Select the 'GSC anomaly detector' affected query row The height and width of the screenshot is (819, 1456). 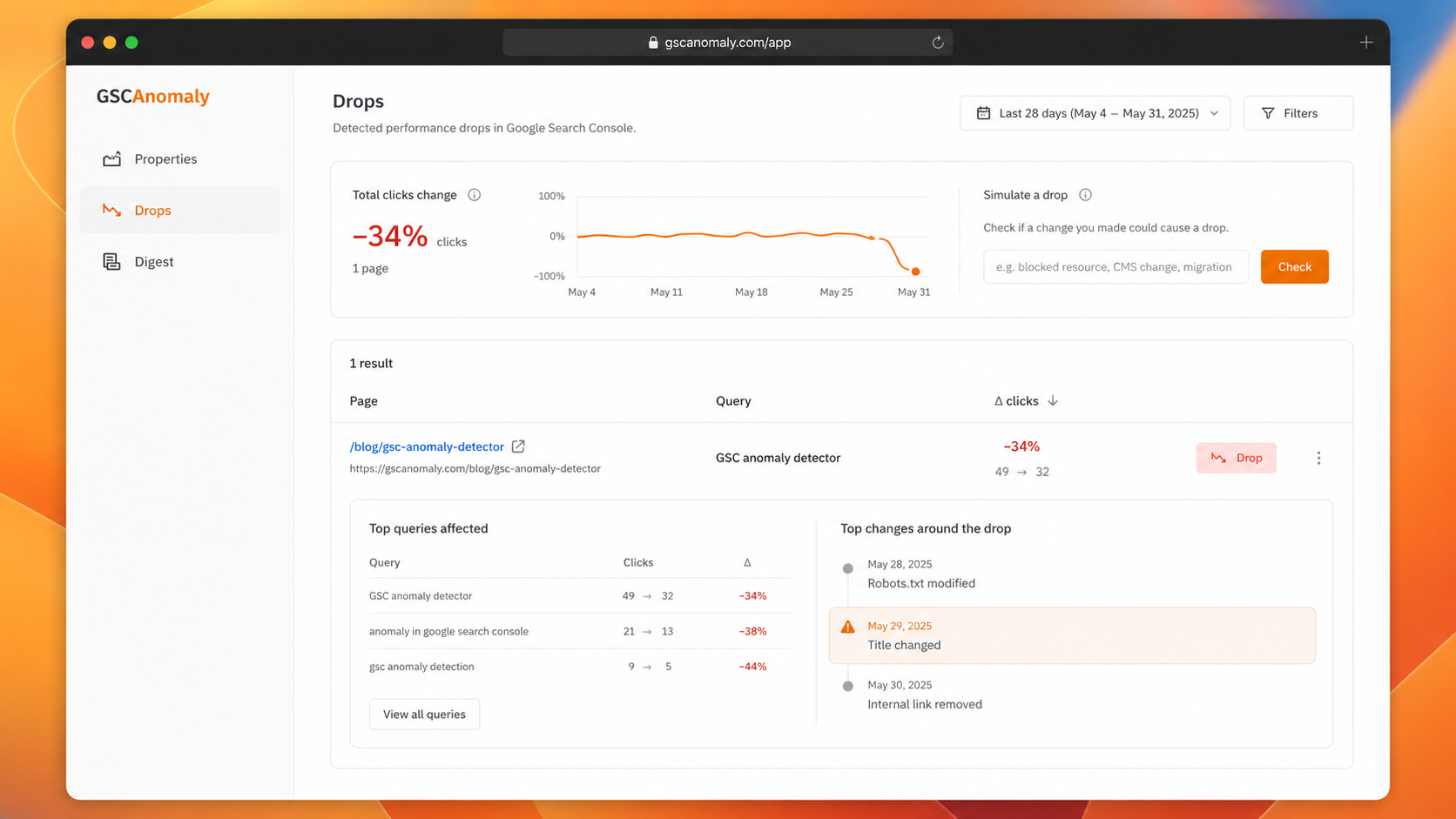pos(580,596)
